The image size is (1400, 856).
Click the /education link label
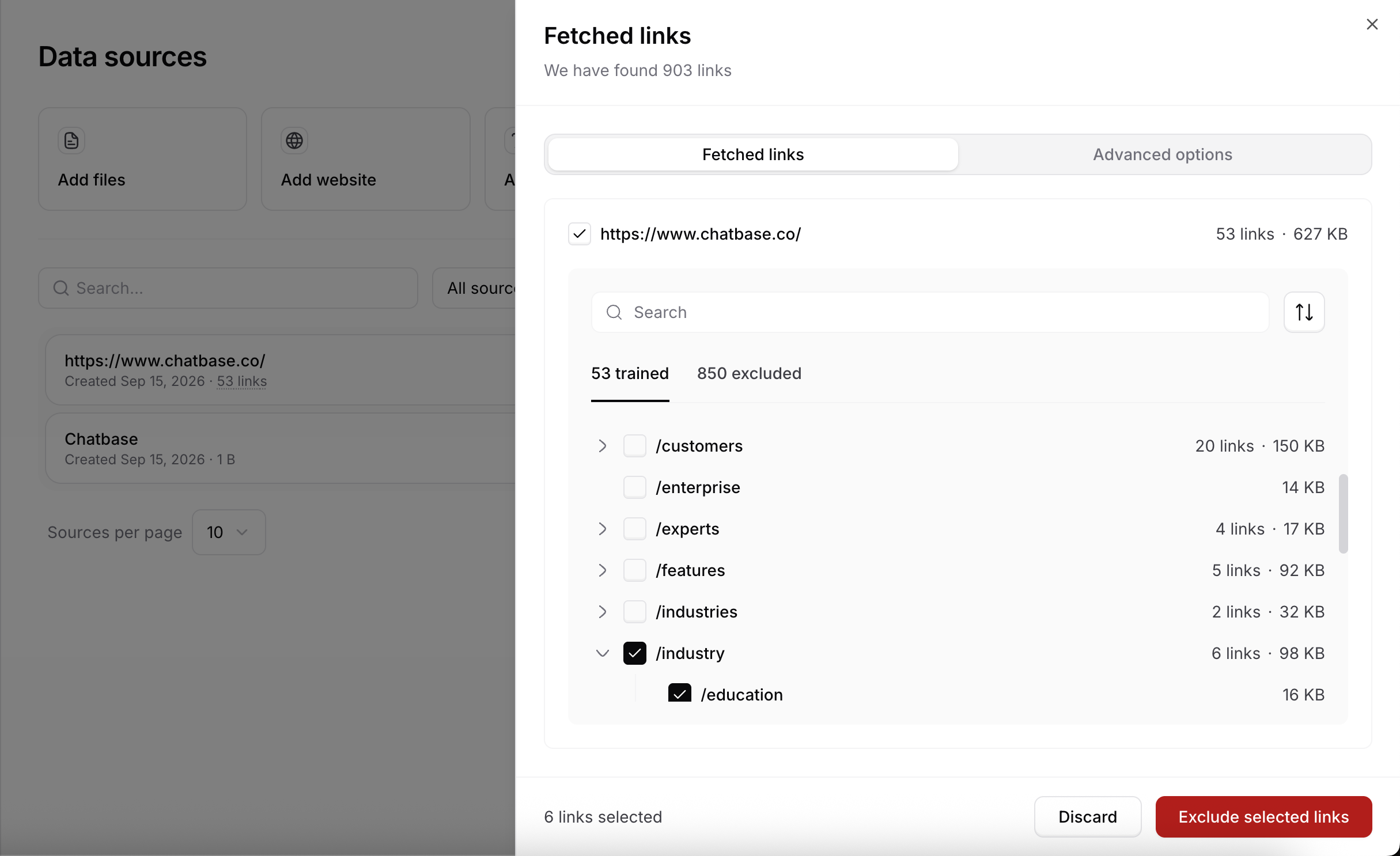(741, 695)
